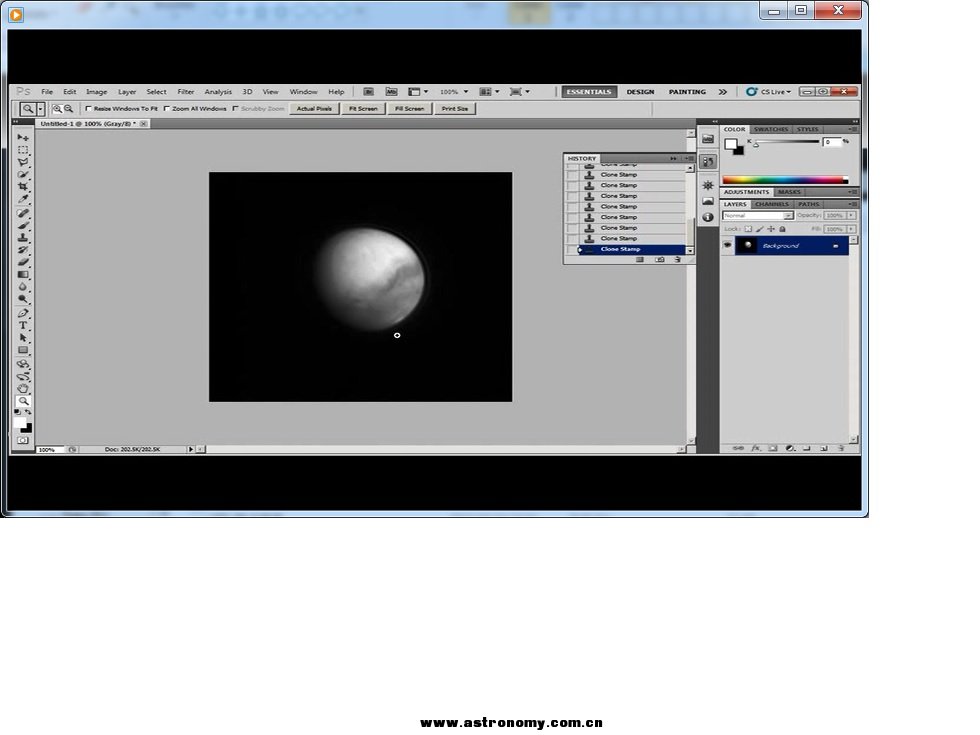Choose Zoom In option in options bar
The image size is (980, 735).
click(57, 109)
